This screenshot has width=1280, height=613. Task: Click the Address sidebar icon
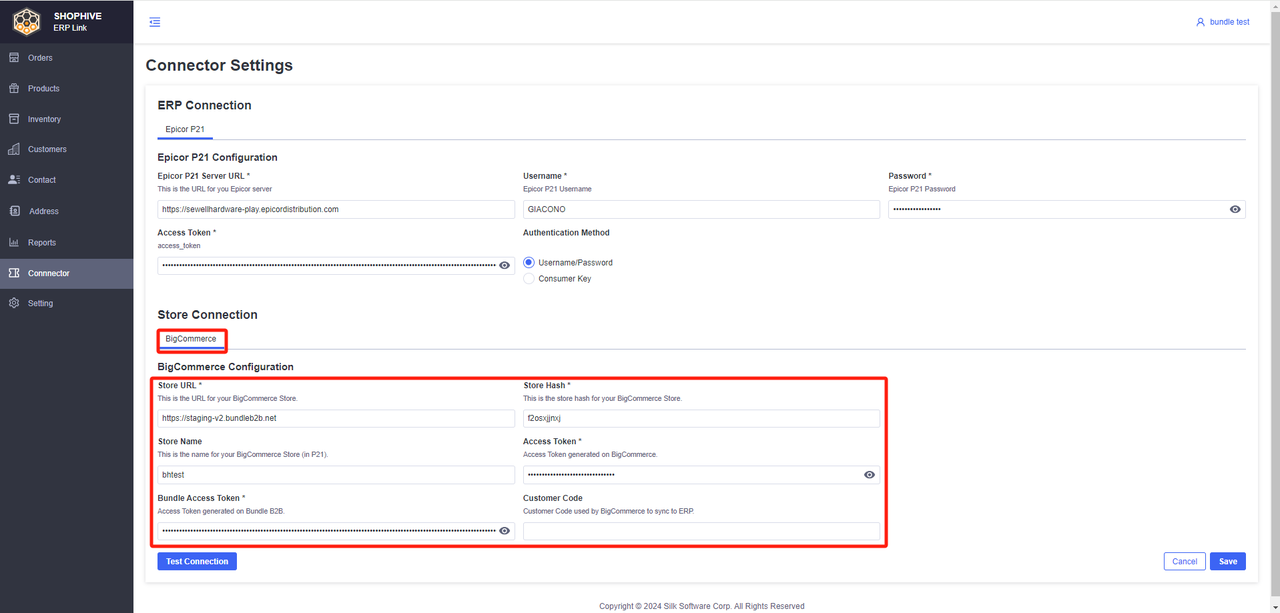(x=14, y=211)
